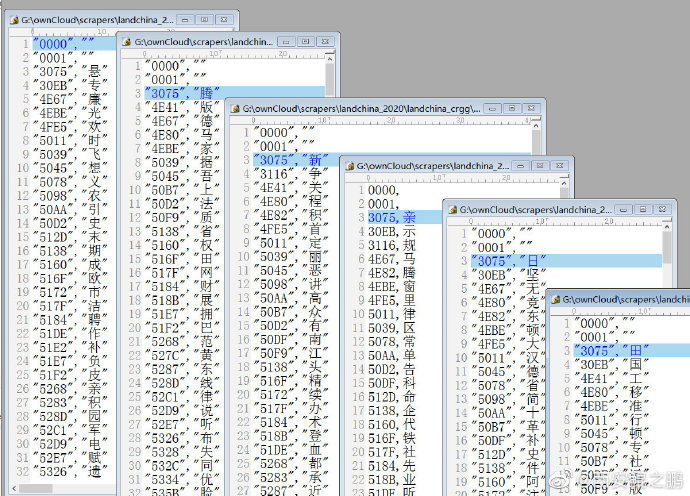Viewport: 690px width, 496px height.
Task: Click document icon of rearmost window with 悬 row
Action: pyautogui.click(x=15, y=20)
